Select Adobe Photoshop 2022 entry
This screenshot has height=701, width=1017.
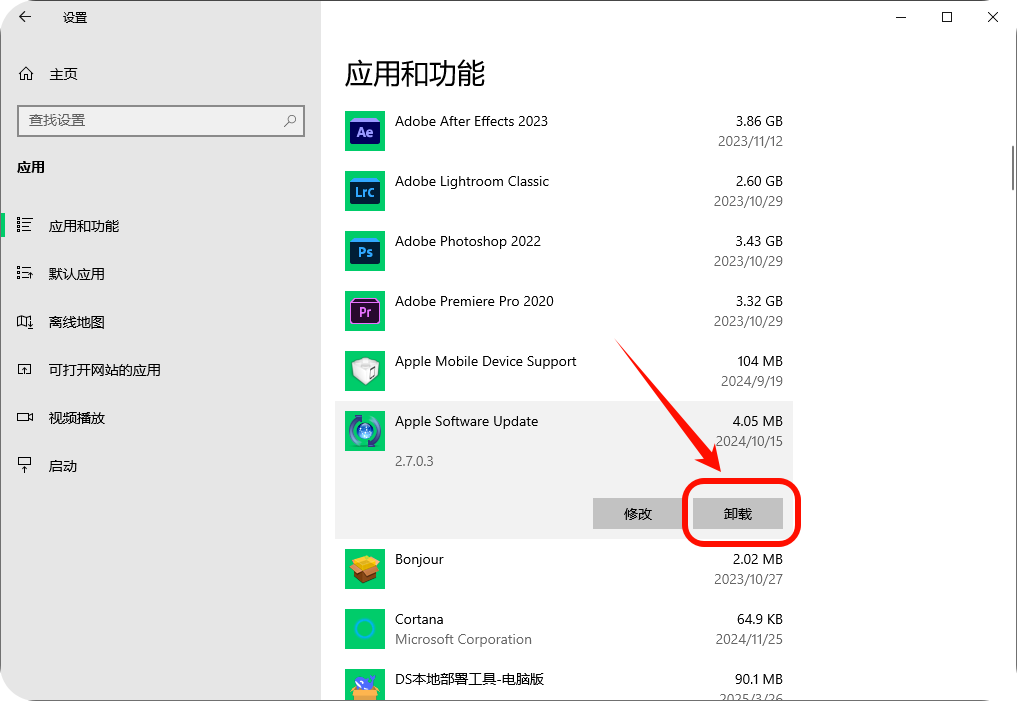(x=564, y=251)
